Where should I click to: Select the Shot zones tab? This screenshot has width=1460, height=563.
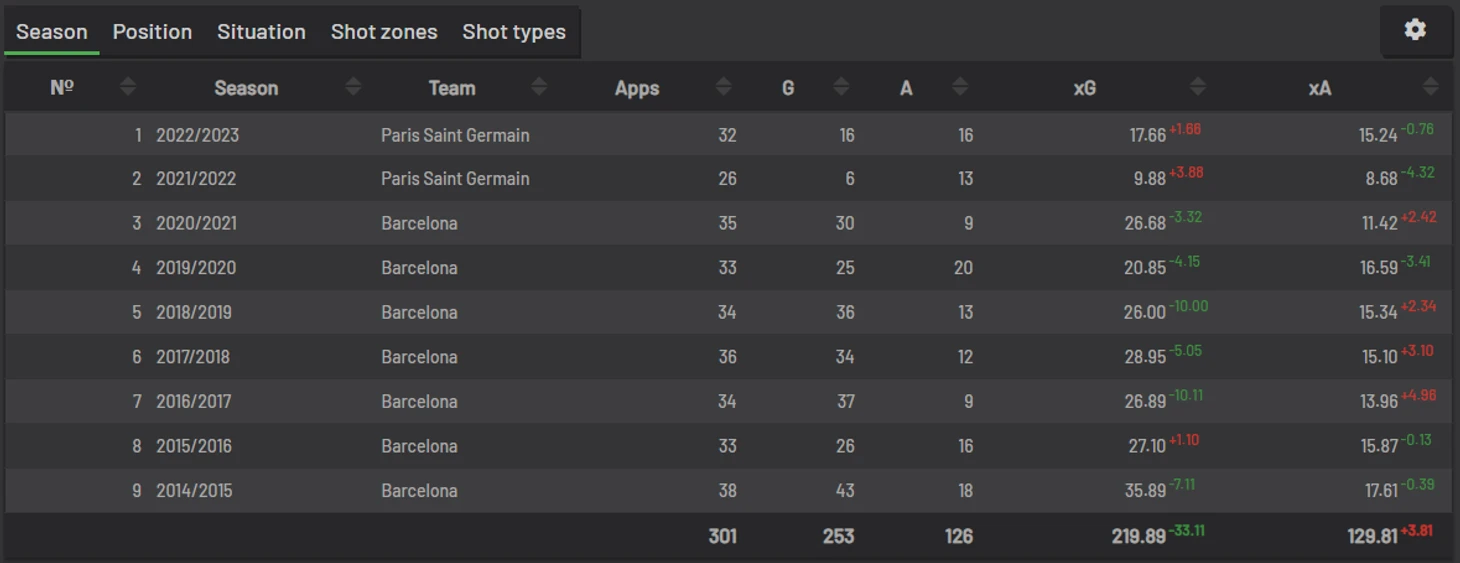pyautogui.click(x=384, y=32)
